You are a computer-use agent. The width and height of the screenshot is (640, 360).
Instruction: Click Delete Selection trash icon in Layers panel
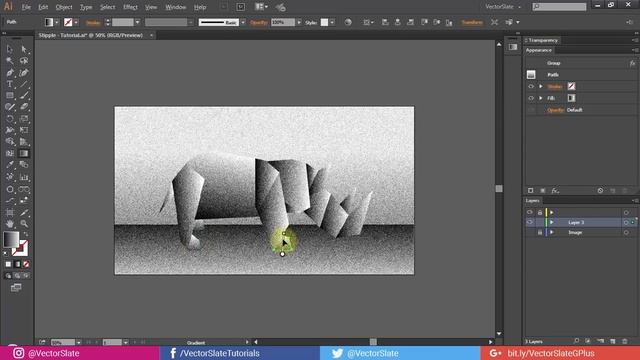tap(625, 341)
